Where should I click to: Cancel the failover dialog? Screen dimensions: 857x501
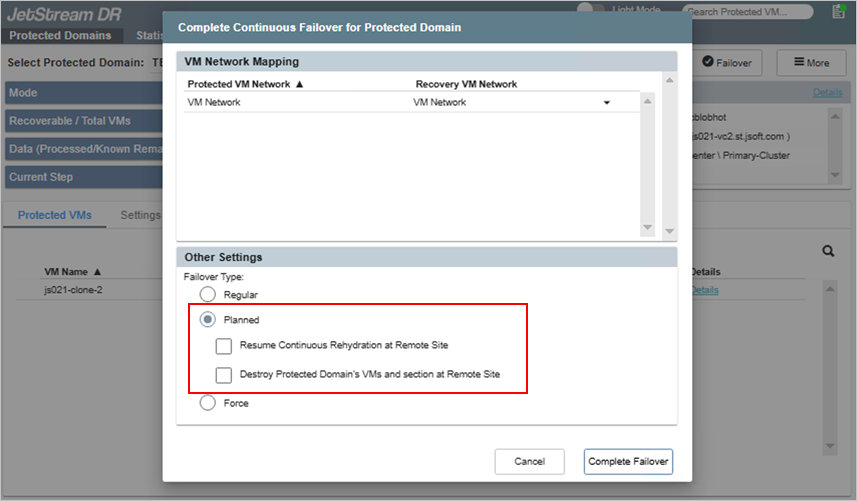(529, 461)
